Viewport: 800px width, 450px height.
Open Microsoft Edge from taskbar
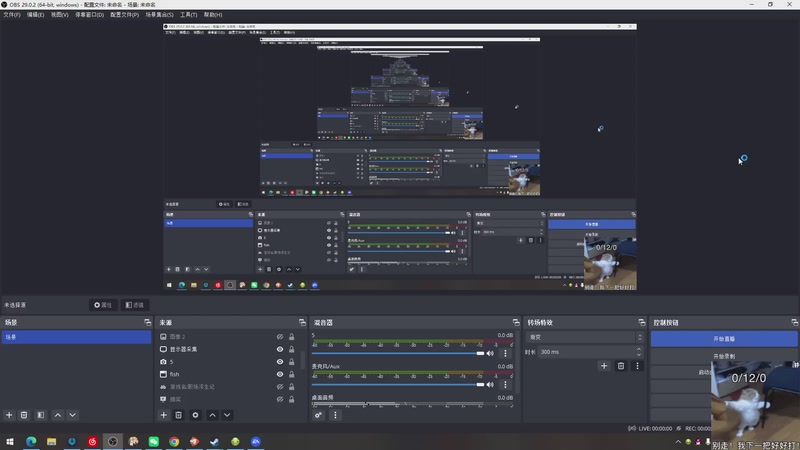31,441
